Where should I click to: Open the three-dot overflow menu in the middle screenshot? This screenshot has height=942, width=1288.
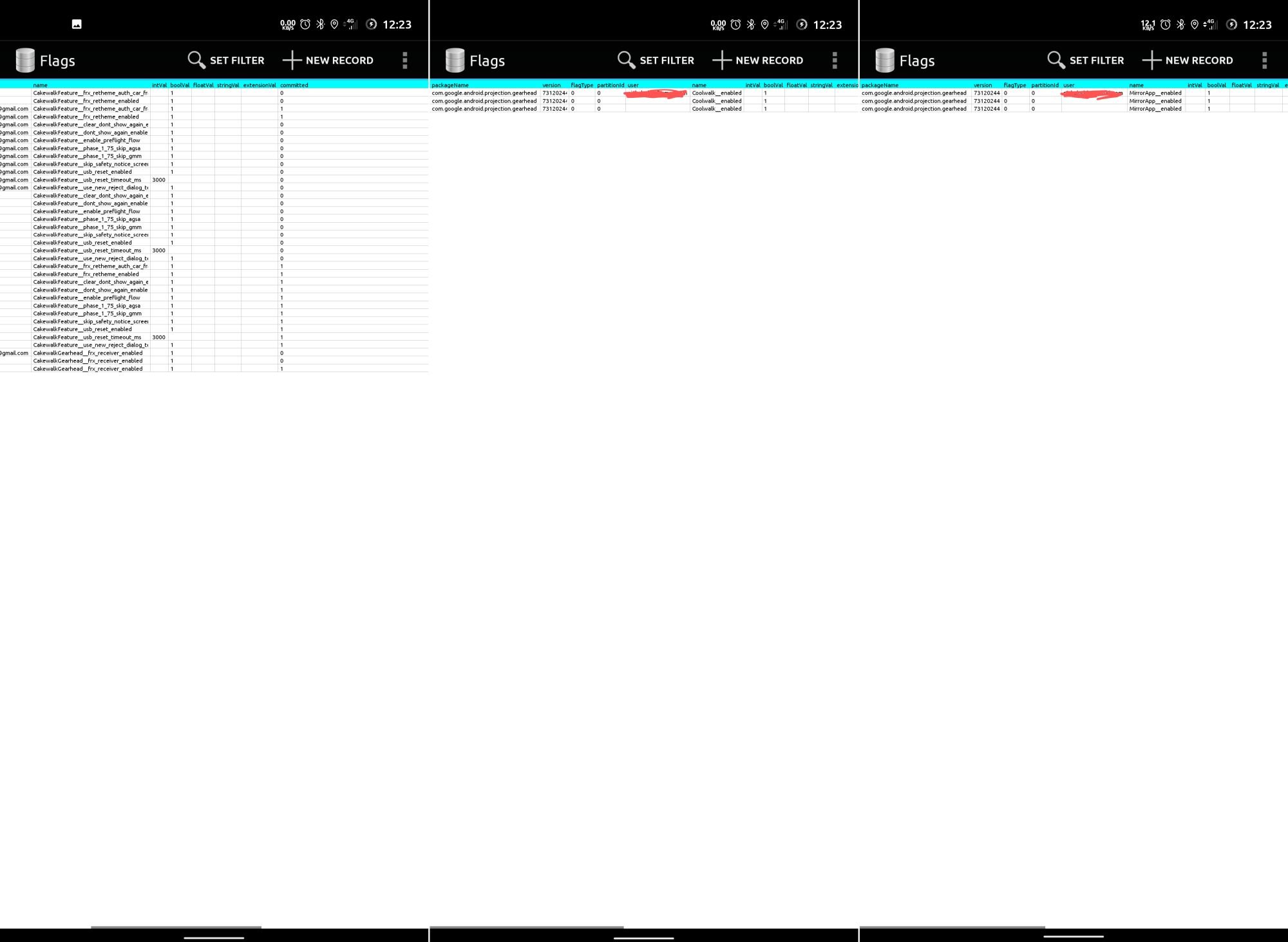835,61
